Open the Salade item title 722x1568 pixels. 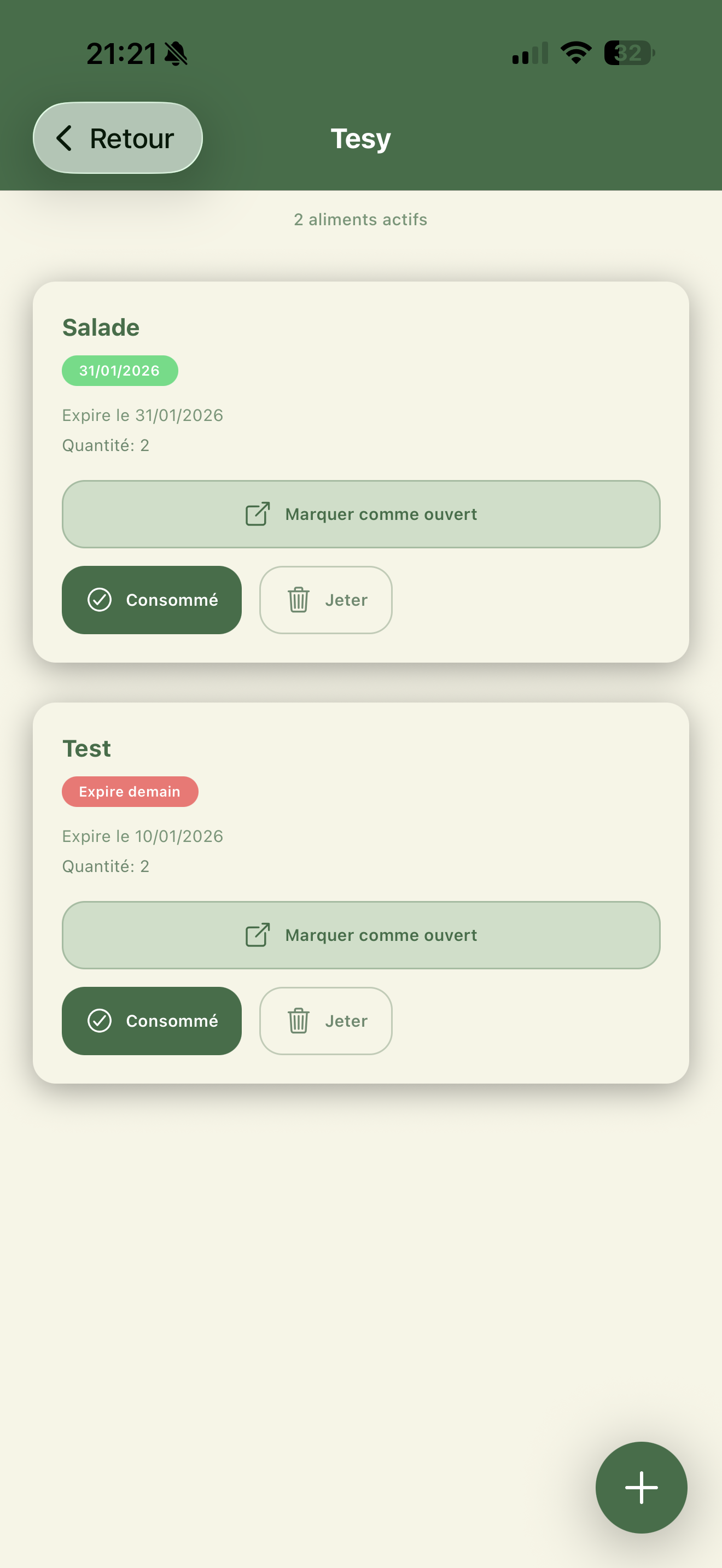(x=101, y=327)
